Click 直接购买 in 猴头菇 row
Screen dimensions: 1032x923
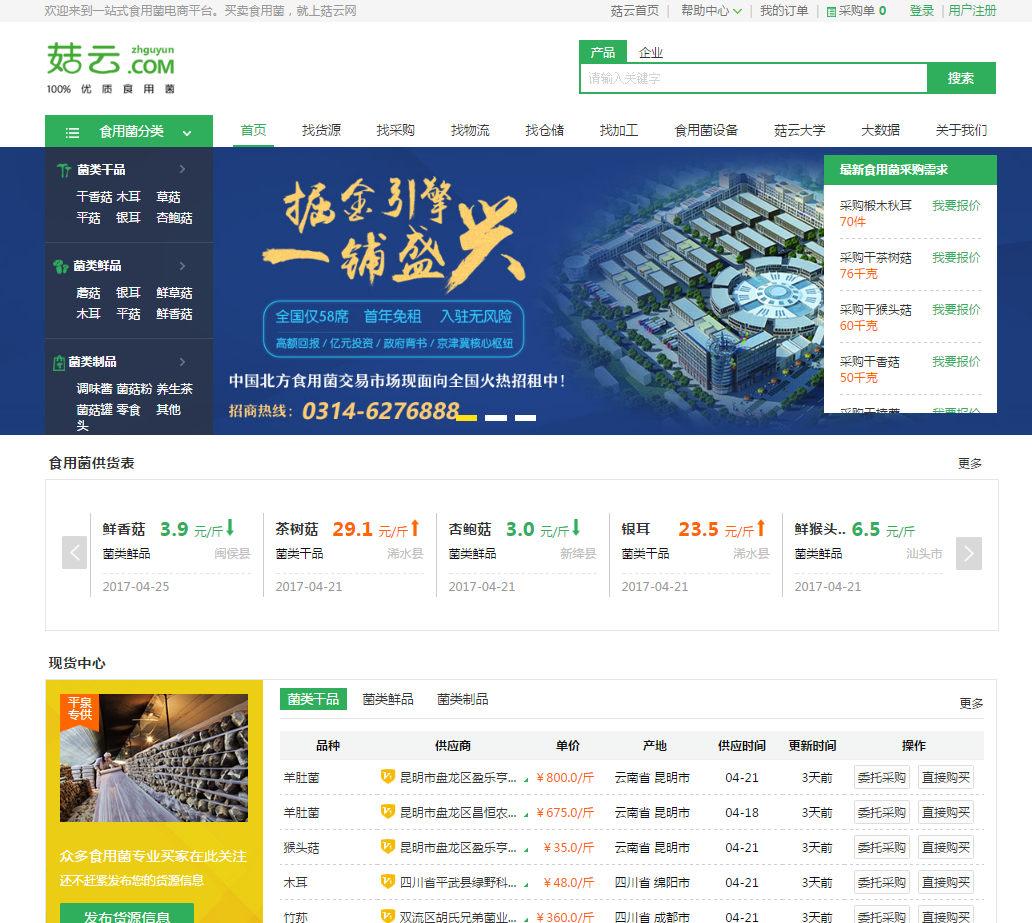(x=946, y=847)
